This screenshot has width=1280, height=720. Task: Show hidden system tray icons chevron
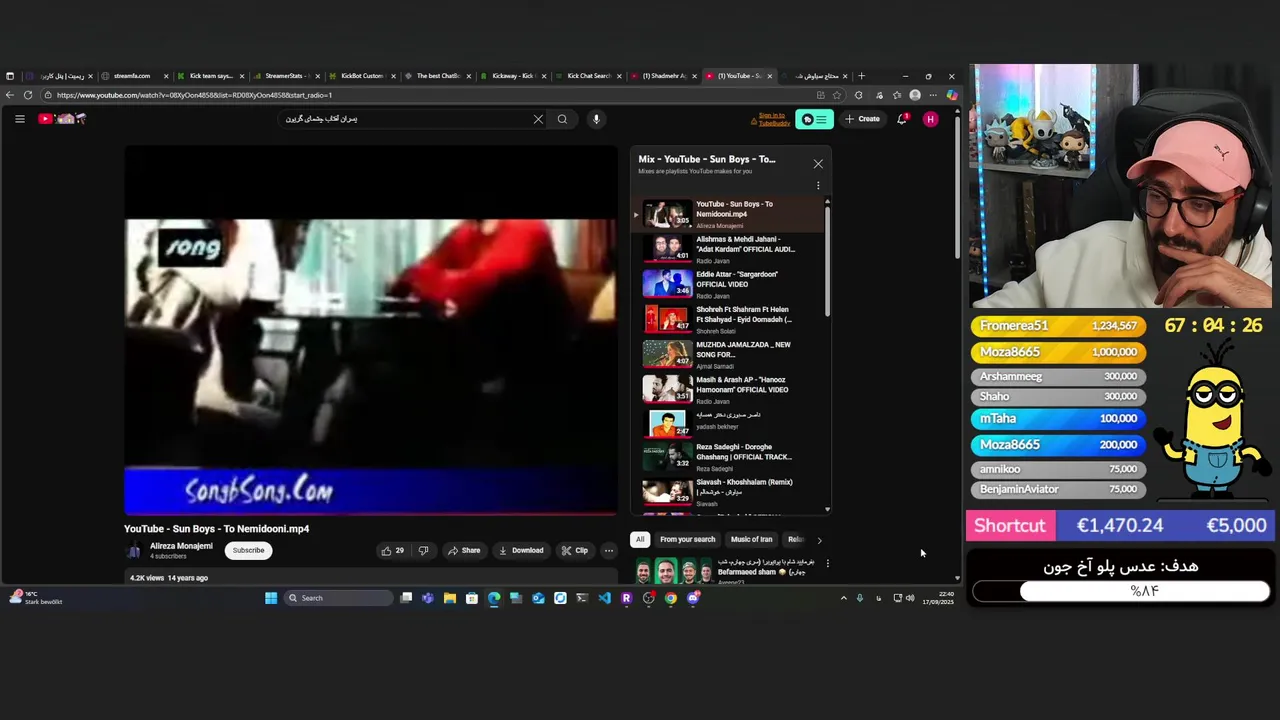[843, 598]
